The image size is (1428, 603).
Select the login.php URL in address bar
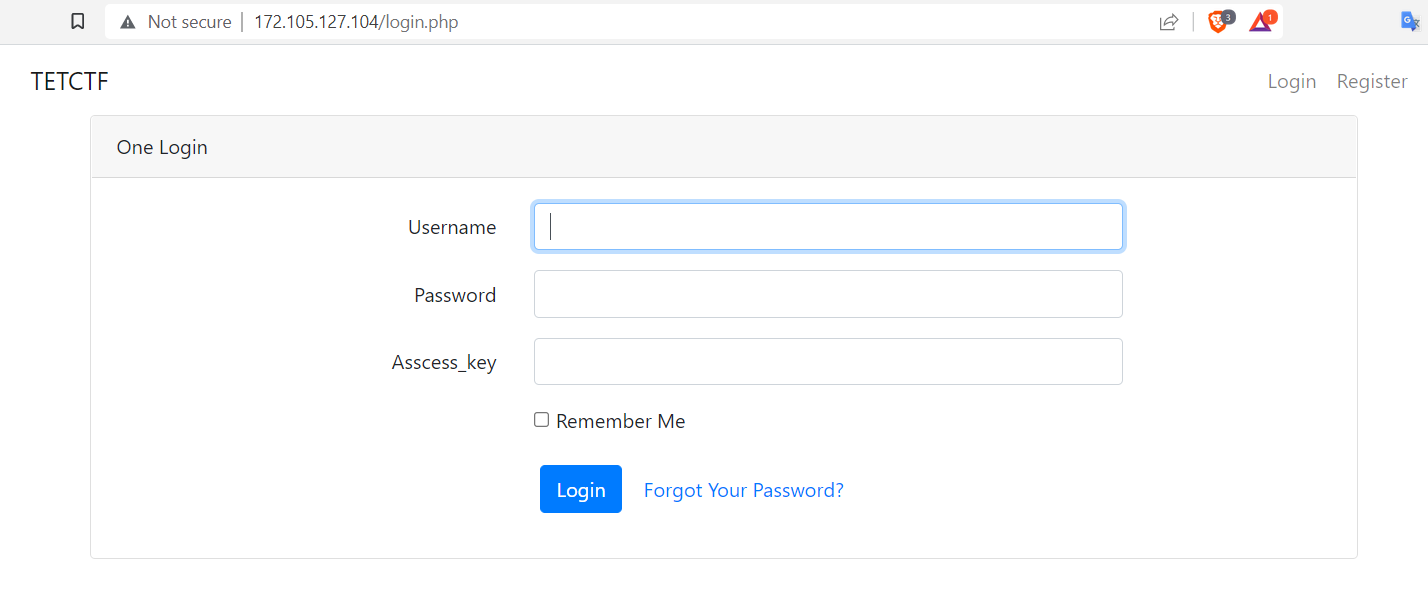[x=356, y=22]
